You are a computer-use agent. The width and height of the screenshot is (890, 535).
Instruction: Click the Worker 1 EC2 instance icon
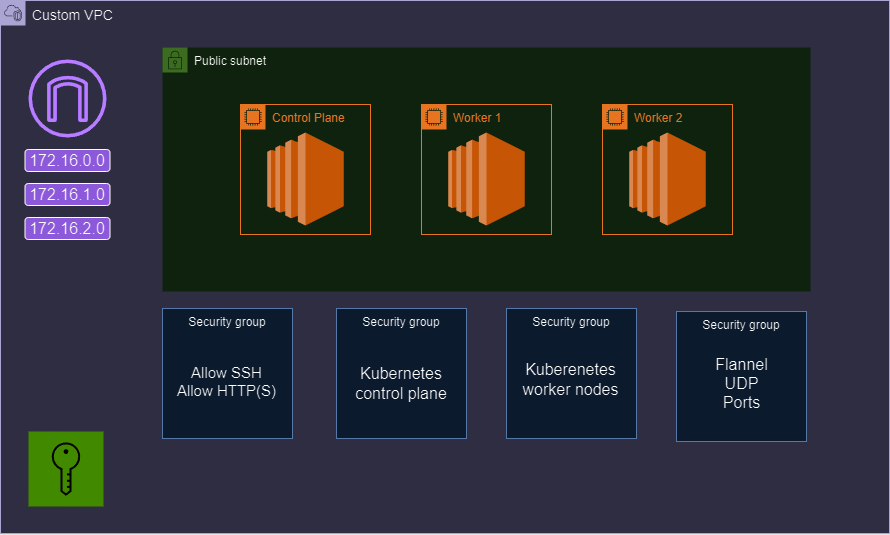coord(486,179)
